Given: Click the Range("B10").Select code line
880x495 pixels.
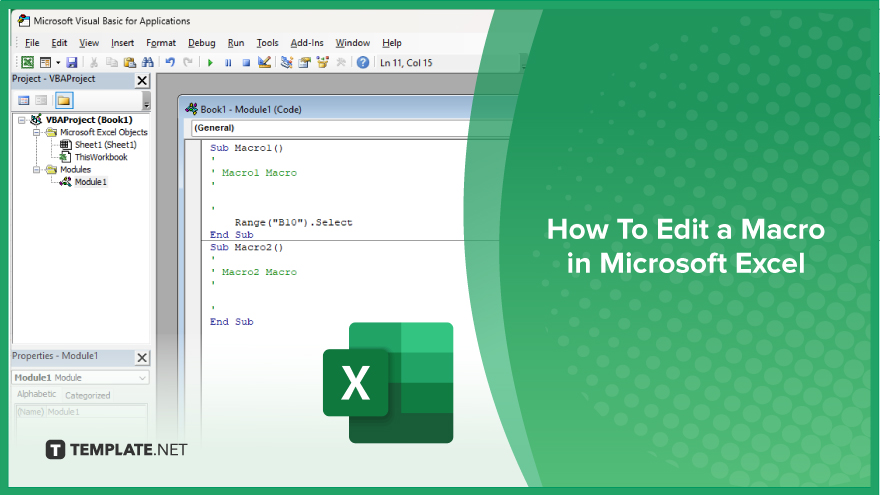Looking at the screenshot, I should pyautogui.click(x=294, y=222).
